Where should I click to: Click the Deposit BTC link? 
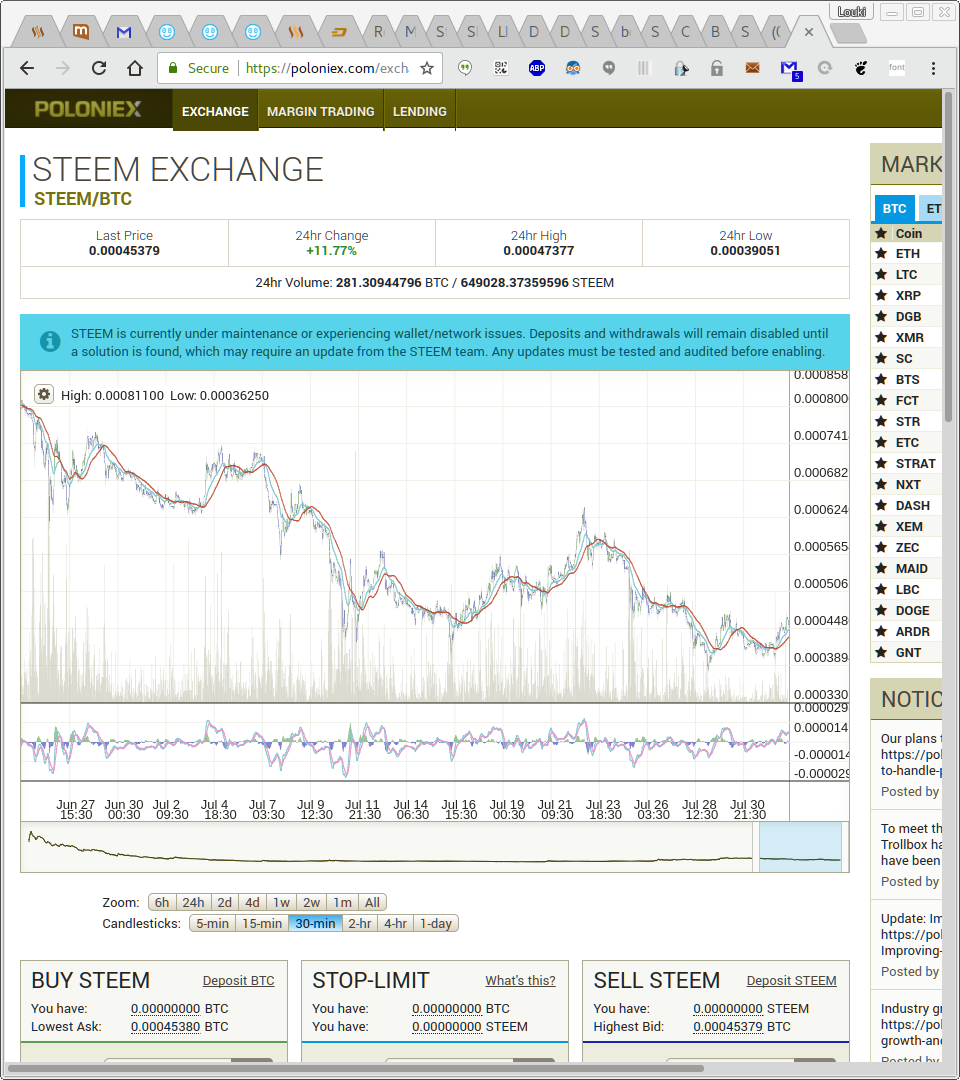[x=238, y=980]
